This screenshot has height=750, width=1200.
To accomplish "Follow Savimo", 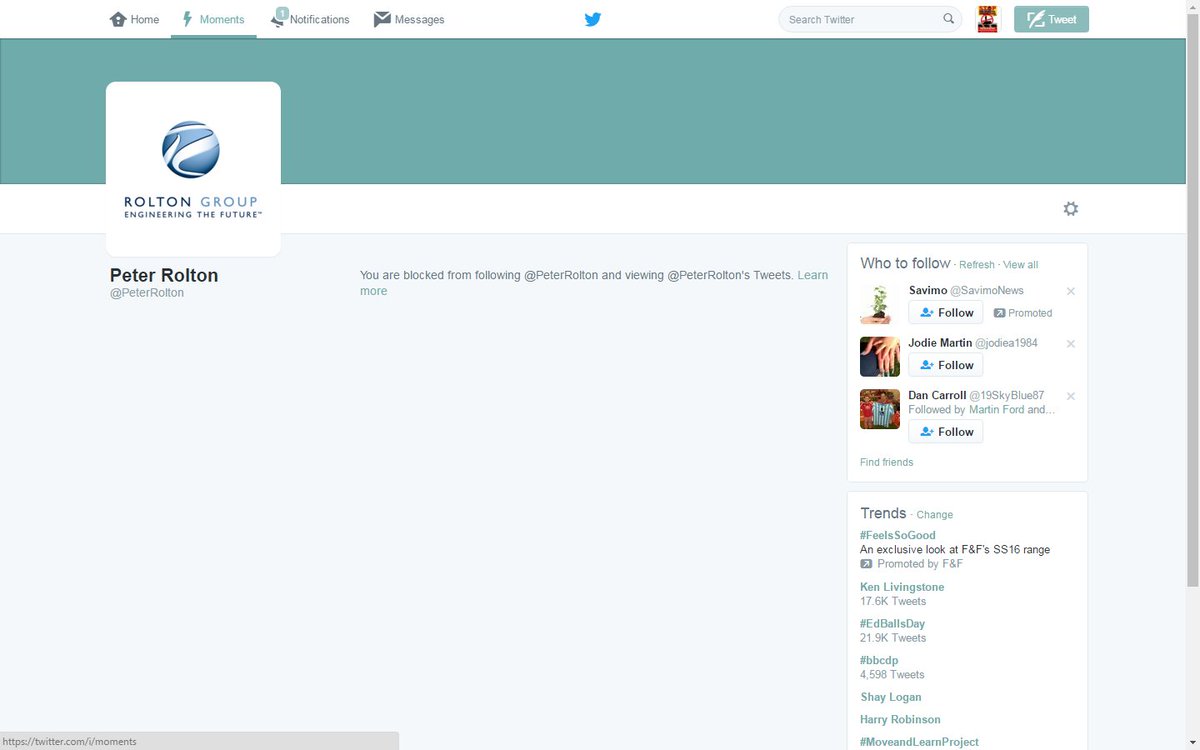I will [x=946, y=312].
